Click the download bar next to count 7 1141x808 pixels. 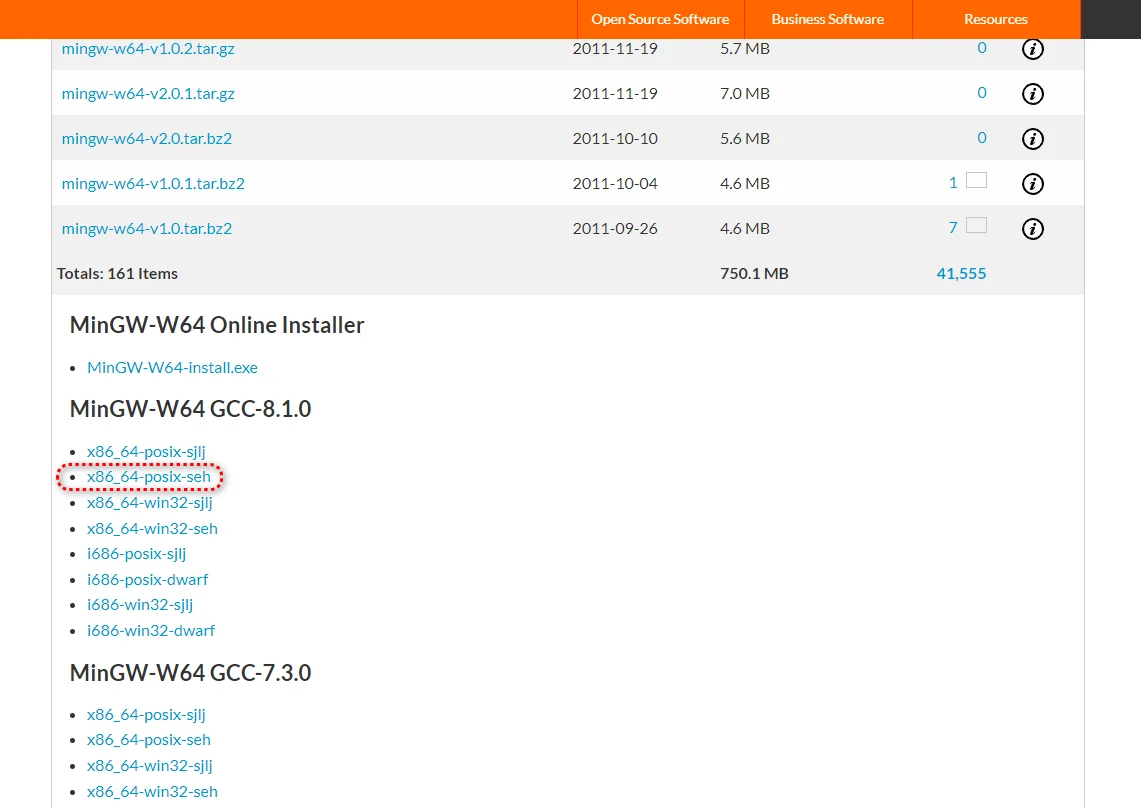[x=976, y=226]
